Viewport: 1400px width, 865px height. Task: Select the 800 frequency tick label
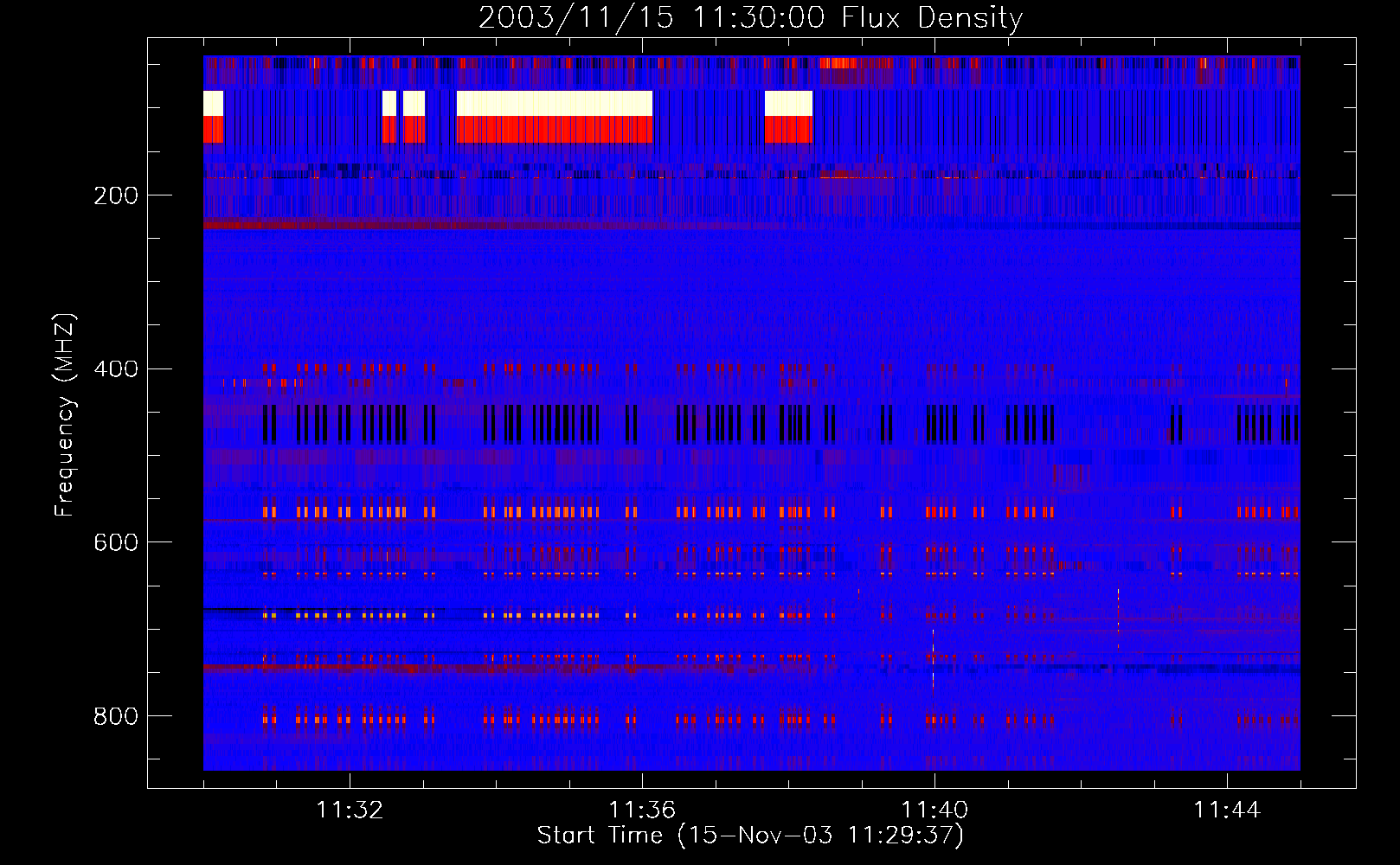coord(116,716)
